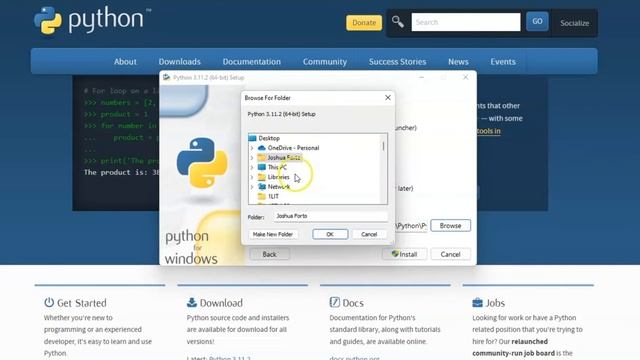The height and width of the screenshot is (360, 640).
Task: Click the GO search button
Action: coord(537,22)
